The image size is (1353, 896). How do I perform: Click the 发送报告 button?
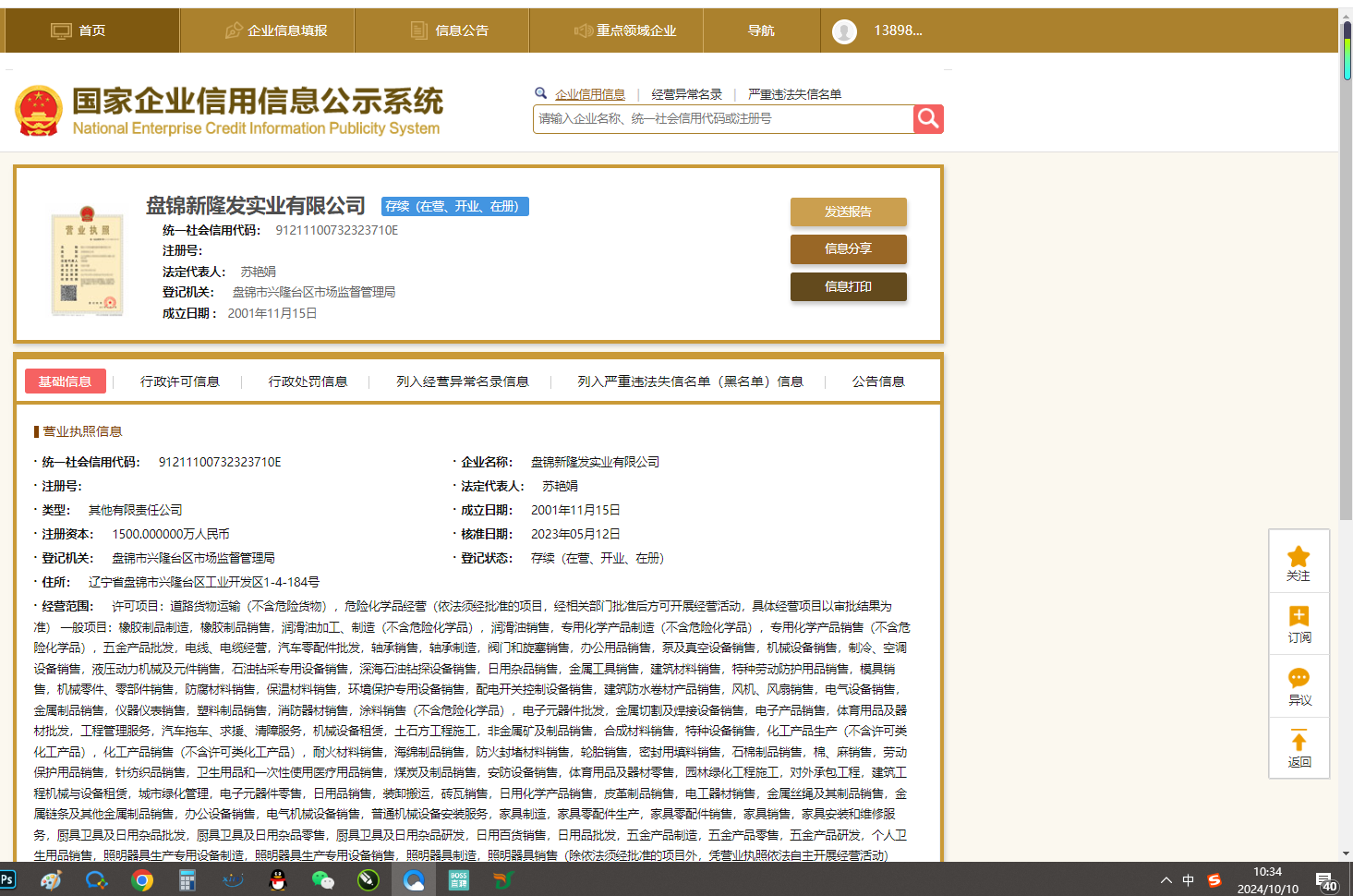848,212
